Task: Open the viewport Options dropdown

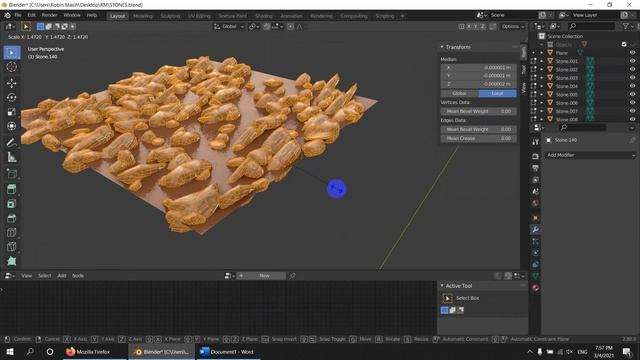Action: coord(513,27)
